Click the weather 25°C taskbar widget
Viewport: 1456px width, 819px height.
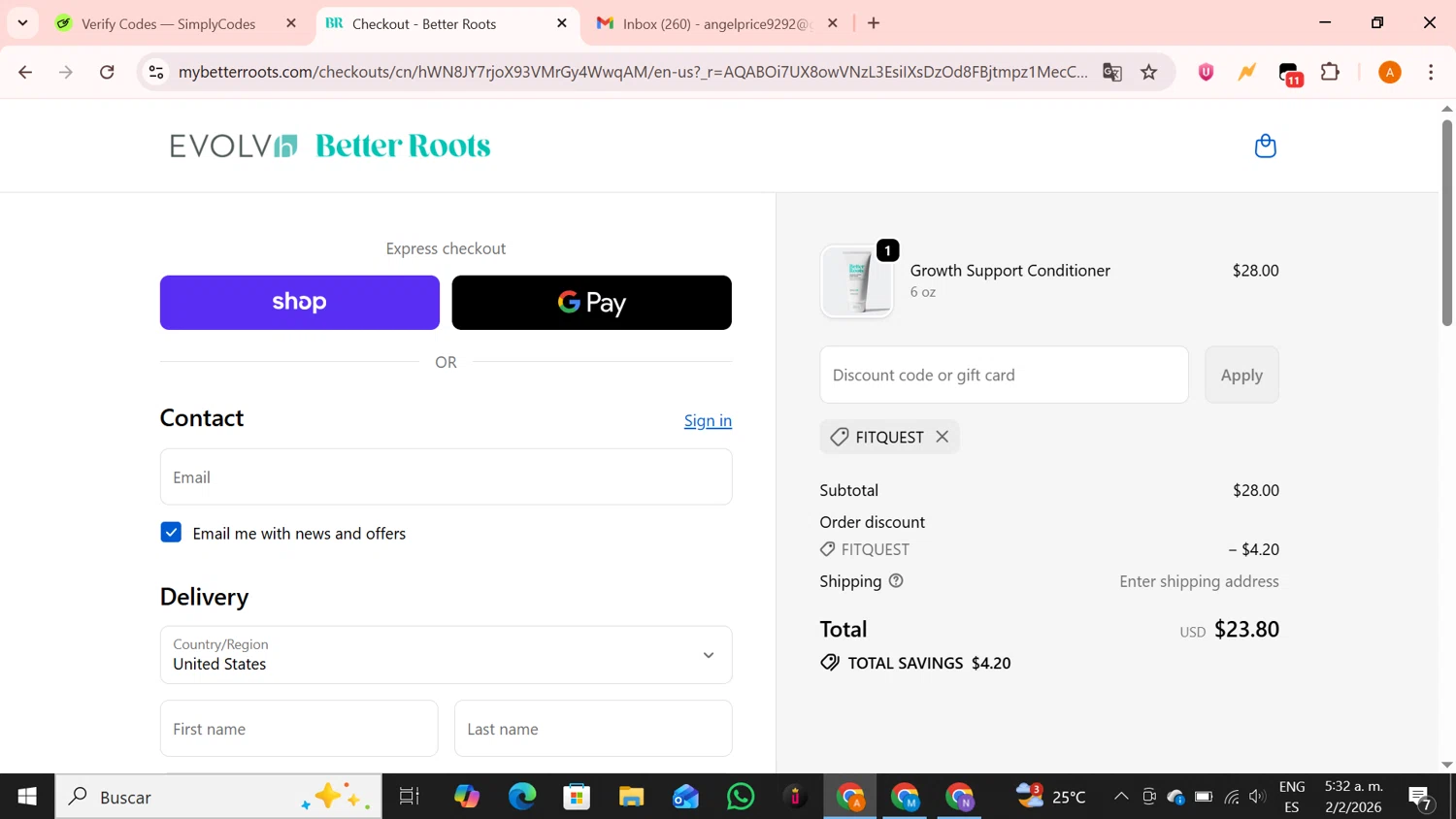[x=1050, y=797]
